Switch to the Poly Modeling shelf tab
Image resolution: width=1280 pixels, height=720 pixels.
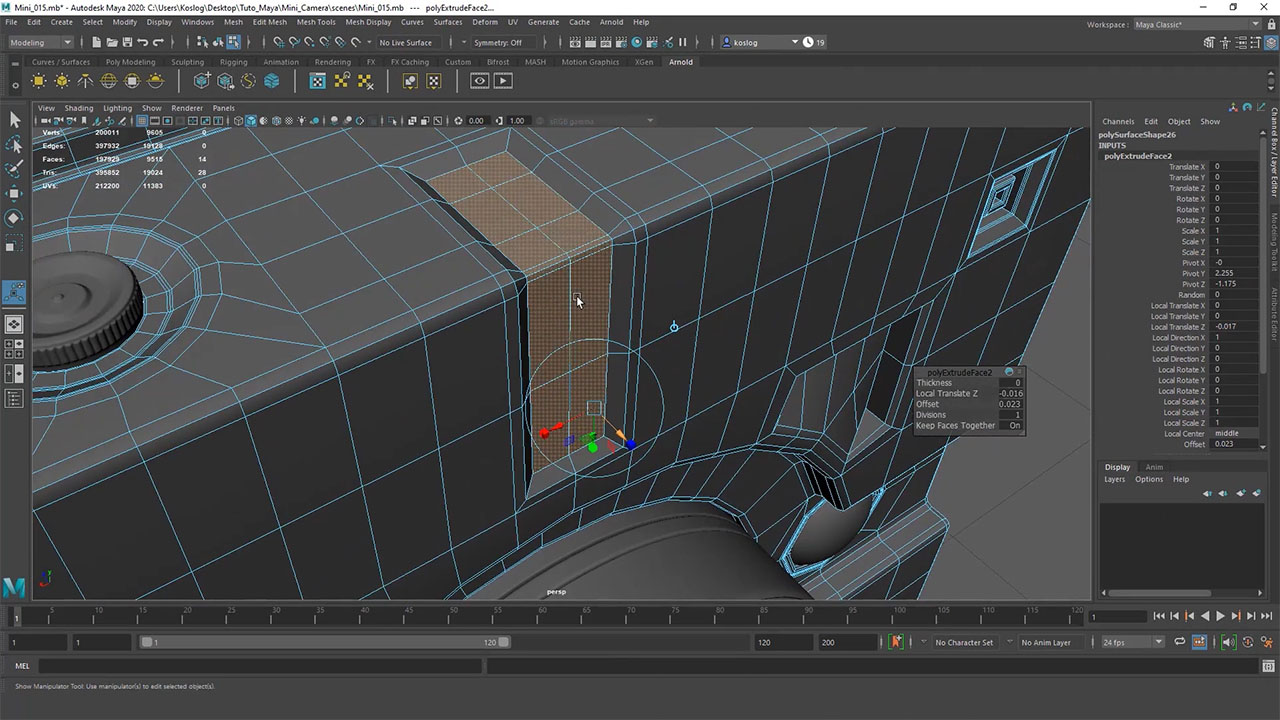[130, 62]
